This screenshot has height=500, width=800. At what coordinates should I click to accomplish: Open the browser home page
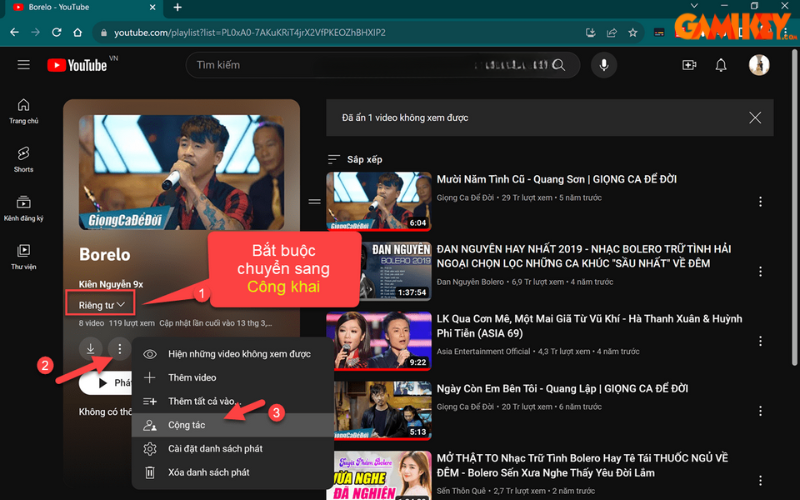78,32
